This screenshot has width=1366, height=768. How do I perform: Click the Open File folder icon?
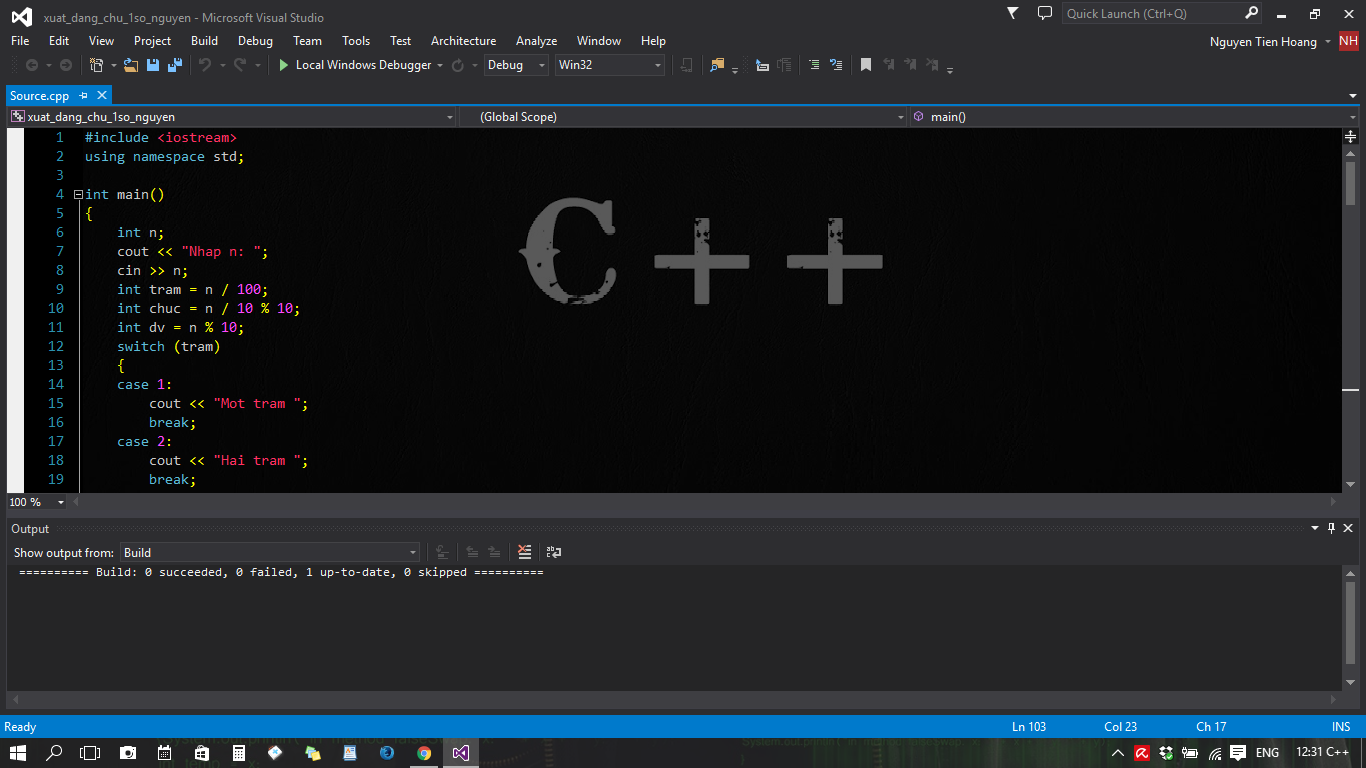click(130, 65)
